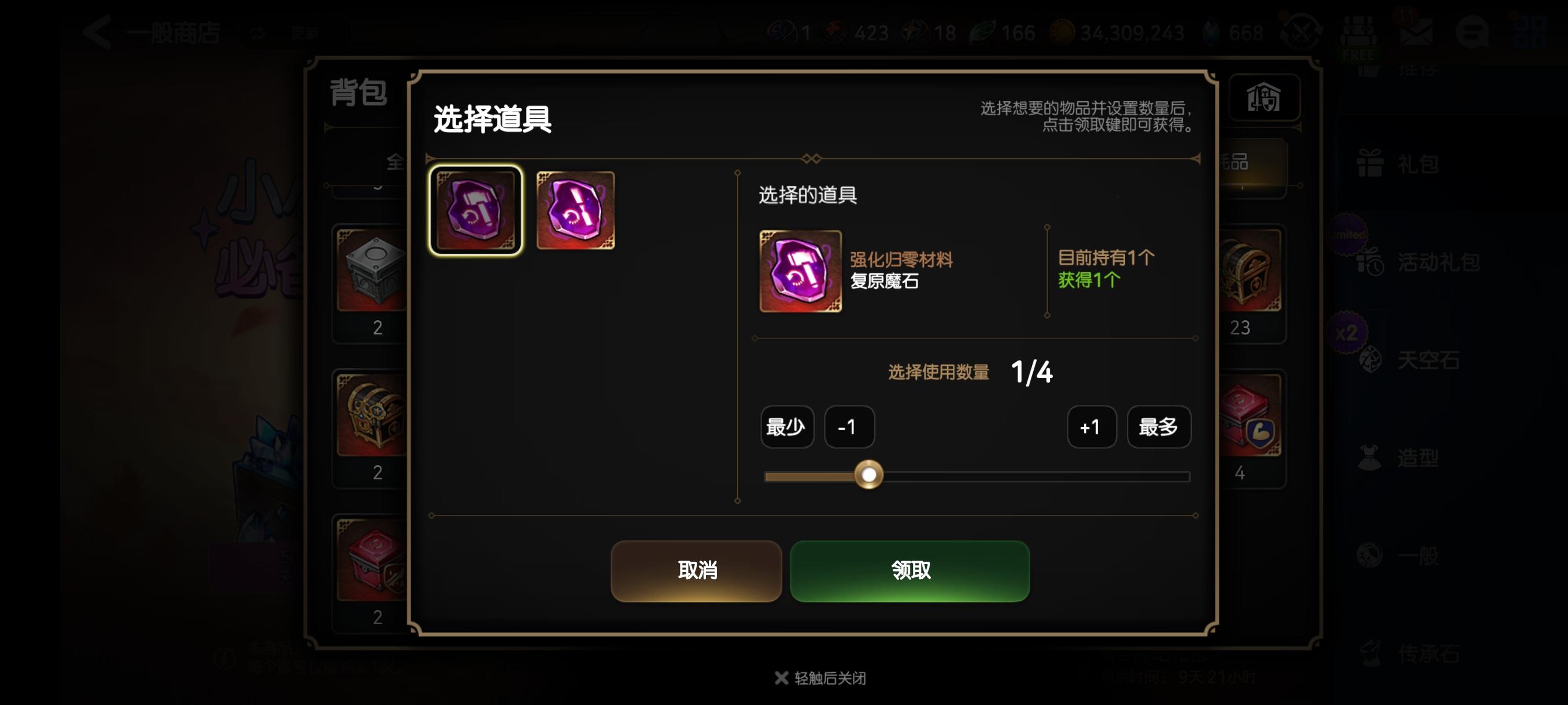
Task: Select the second purple magic stone item
Action: pos(575,210)
